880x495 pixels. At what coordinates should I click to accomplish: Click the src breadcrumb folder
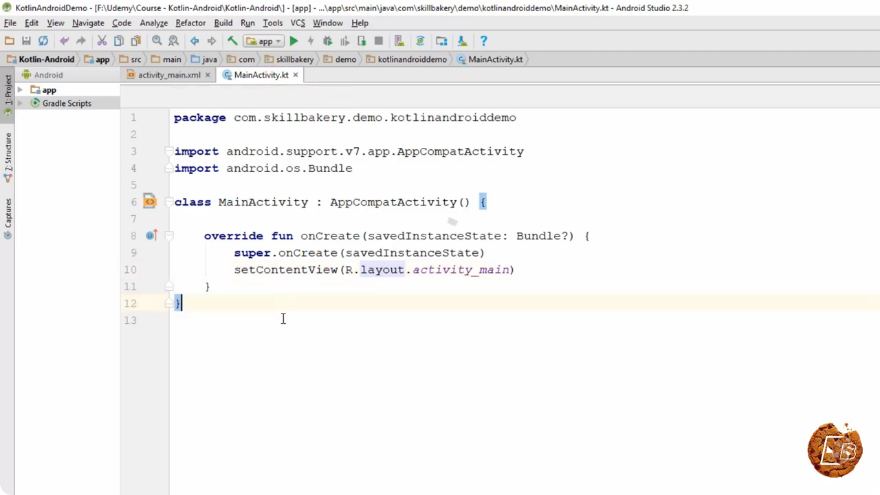pyautogui.click(x=131, y=59)
